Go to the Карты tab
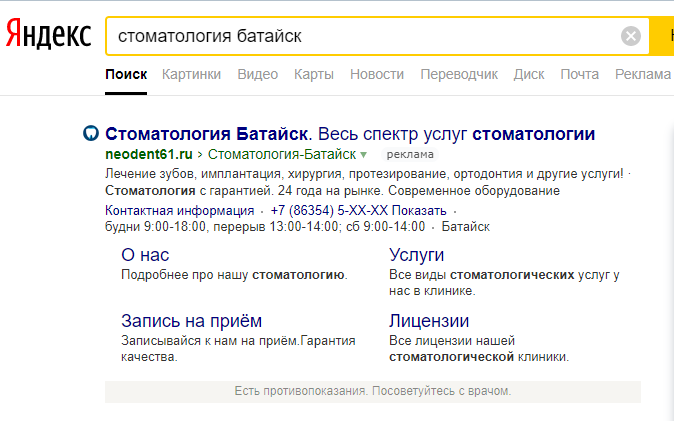Screen dimensions: 674x421 pos(314,74)
